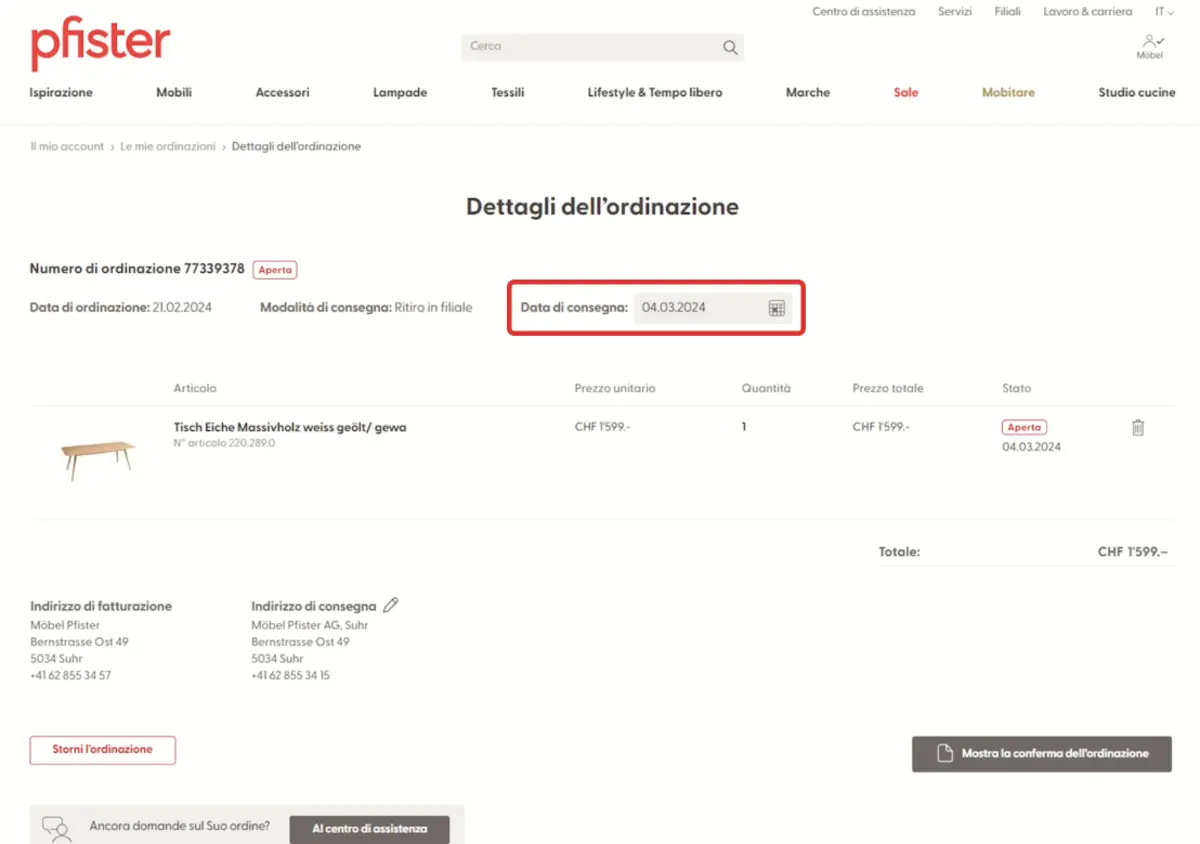Navigate to Le mie ordinazioni breadcrumb
Viewport: 1200px width, 844px height.
pos(168,146)
